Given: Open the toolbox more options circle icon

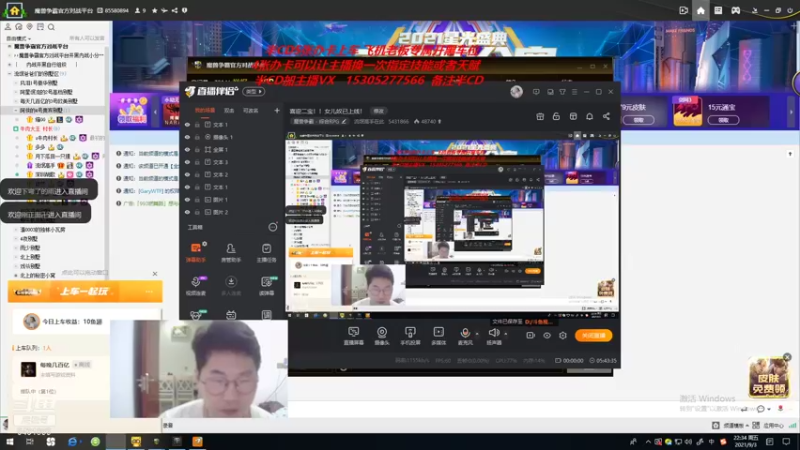Looking at the screenshot, I should [x=273, y=227].
